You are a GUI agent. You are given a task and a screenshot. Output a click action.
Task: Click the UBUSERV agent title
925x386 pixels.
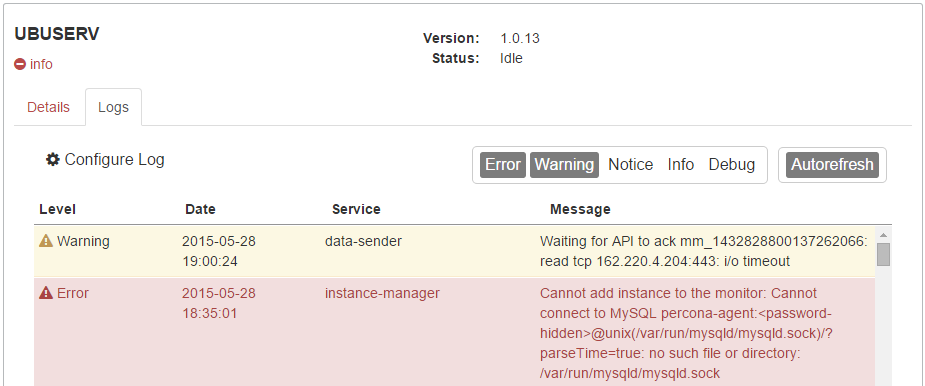(57, 34)
